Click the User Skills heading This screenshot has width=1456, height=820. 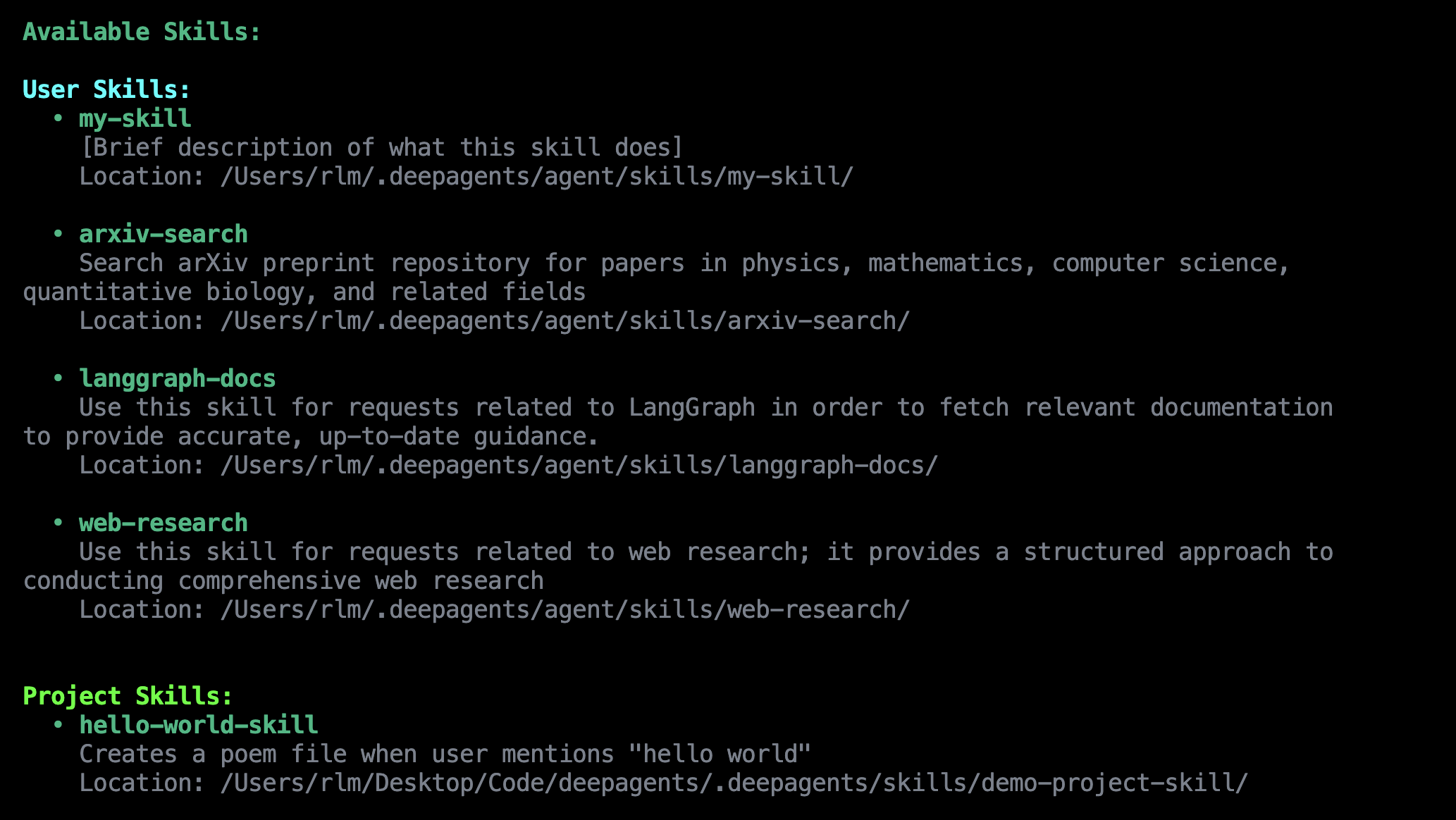click(106, 89)
